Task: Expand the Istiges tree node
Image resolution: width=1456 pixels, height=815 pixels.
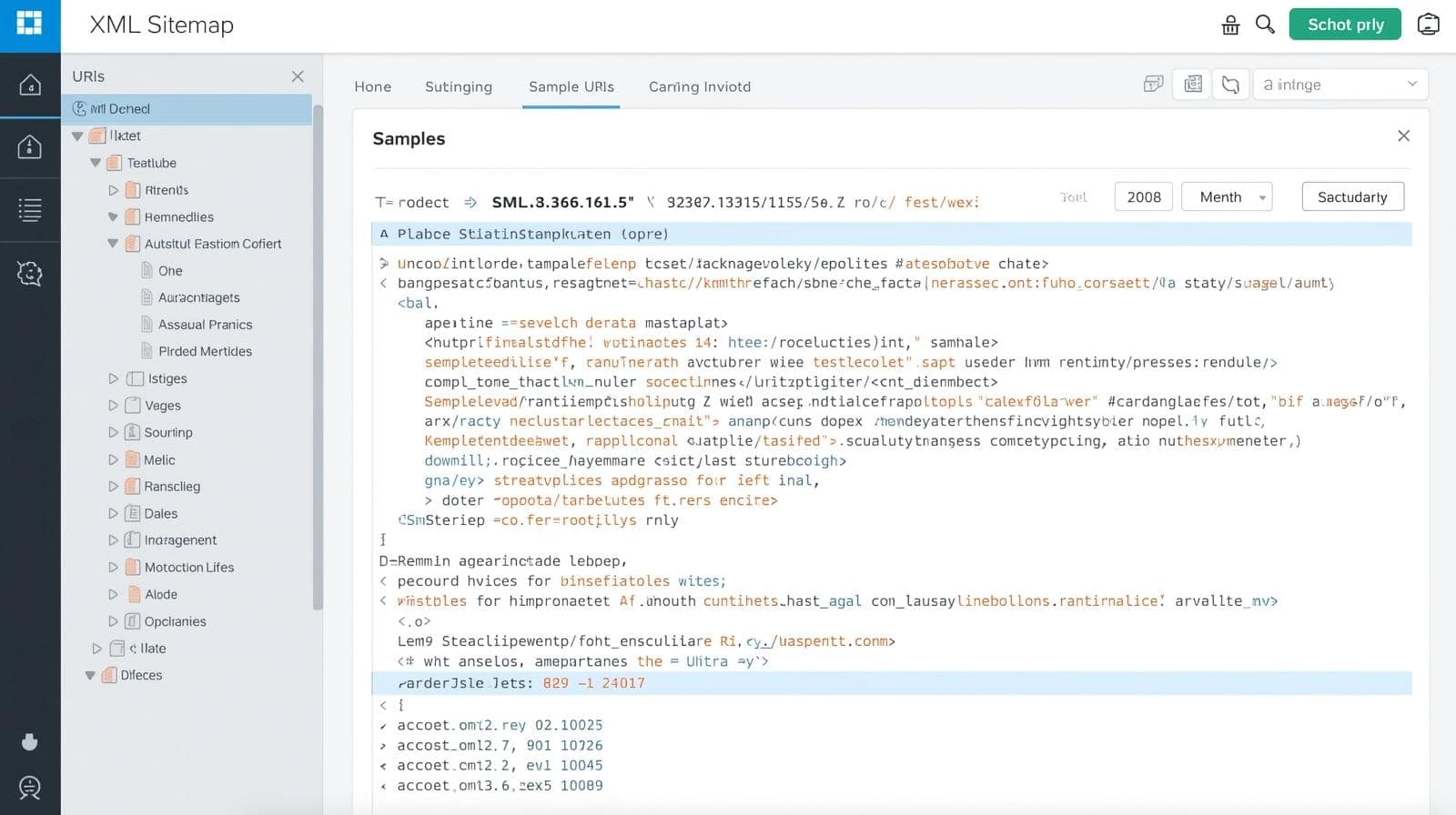Action: point(113,378)
